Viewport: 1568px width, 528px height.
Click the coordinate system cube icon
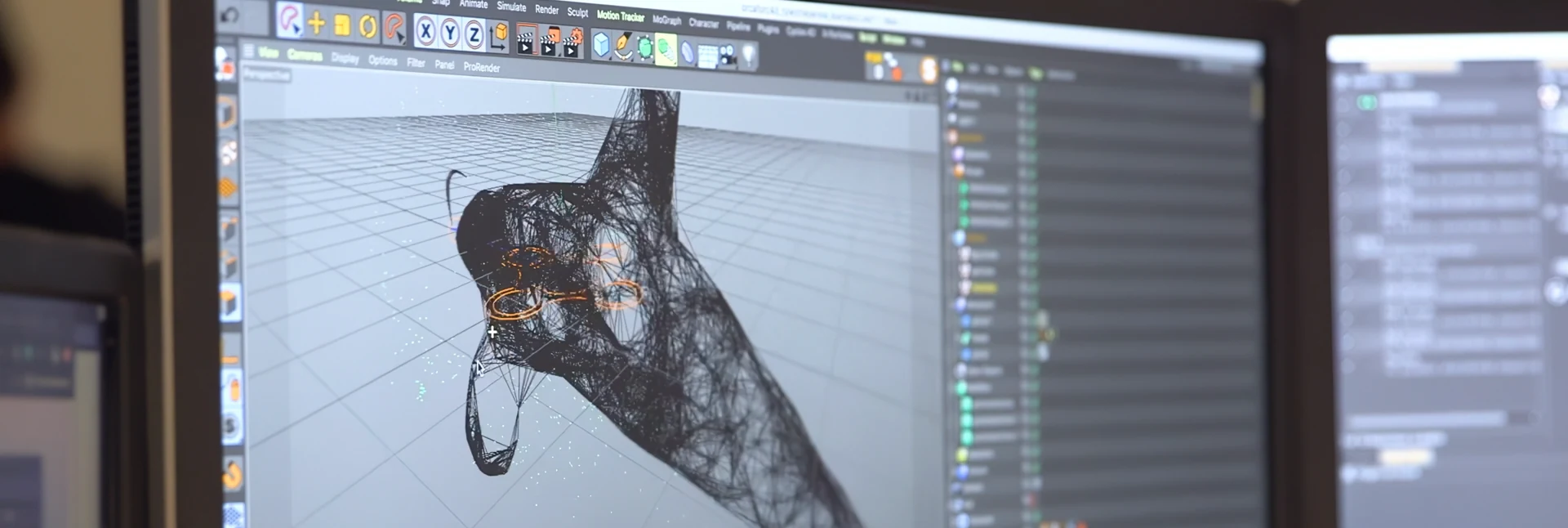click(x=499, y=36)
